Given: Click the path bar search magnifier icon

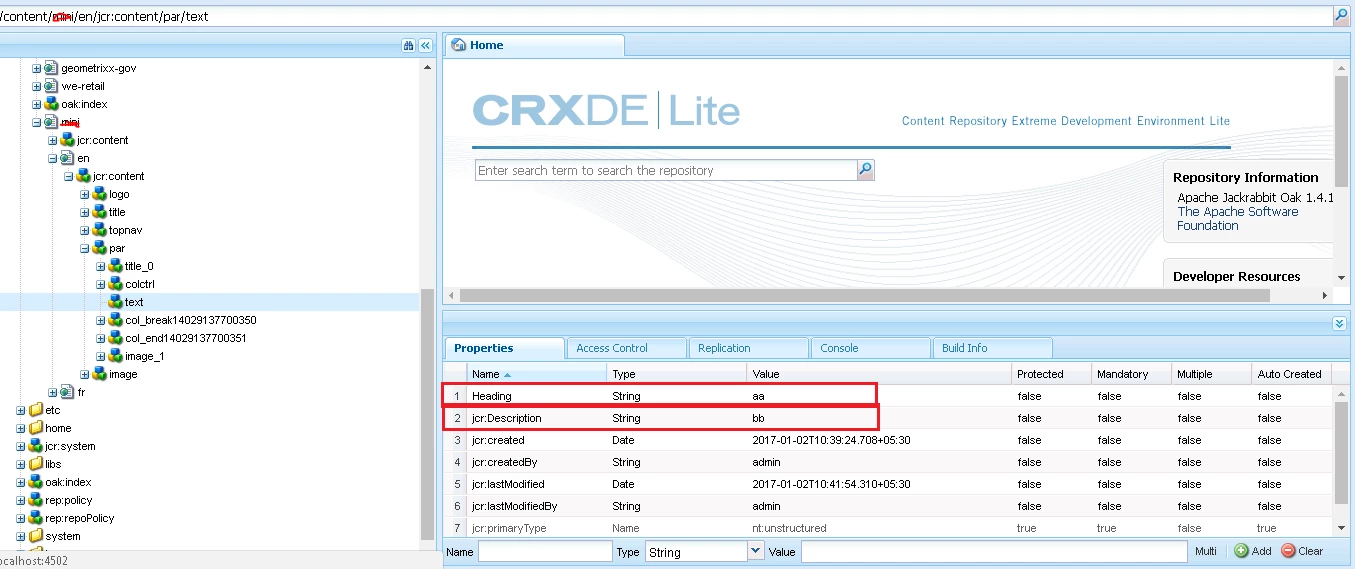Looking at the screenshot, I should (1341, 16).
